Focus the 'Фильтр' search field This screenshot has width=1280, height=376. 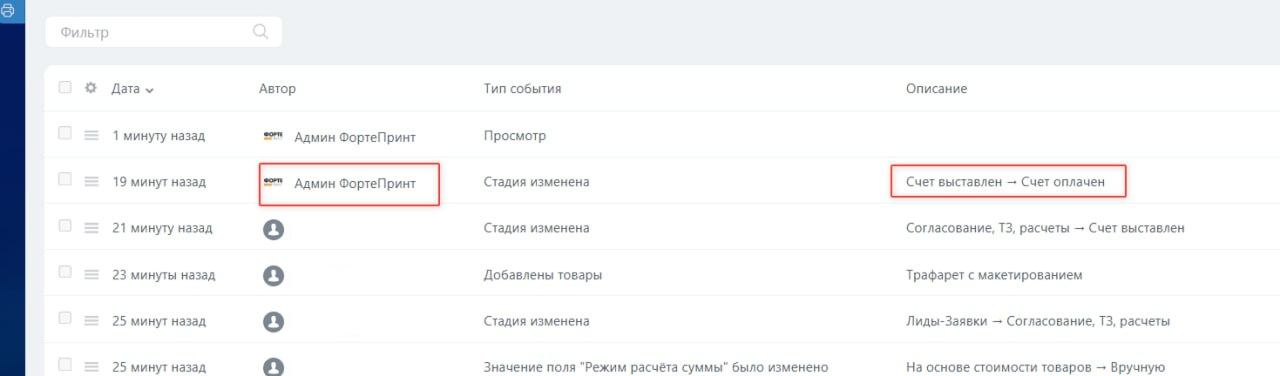pyautogui.click(x=163, y=32)
